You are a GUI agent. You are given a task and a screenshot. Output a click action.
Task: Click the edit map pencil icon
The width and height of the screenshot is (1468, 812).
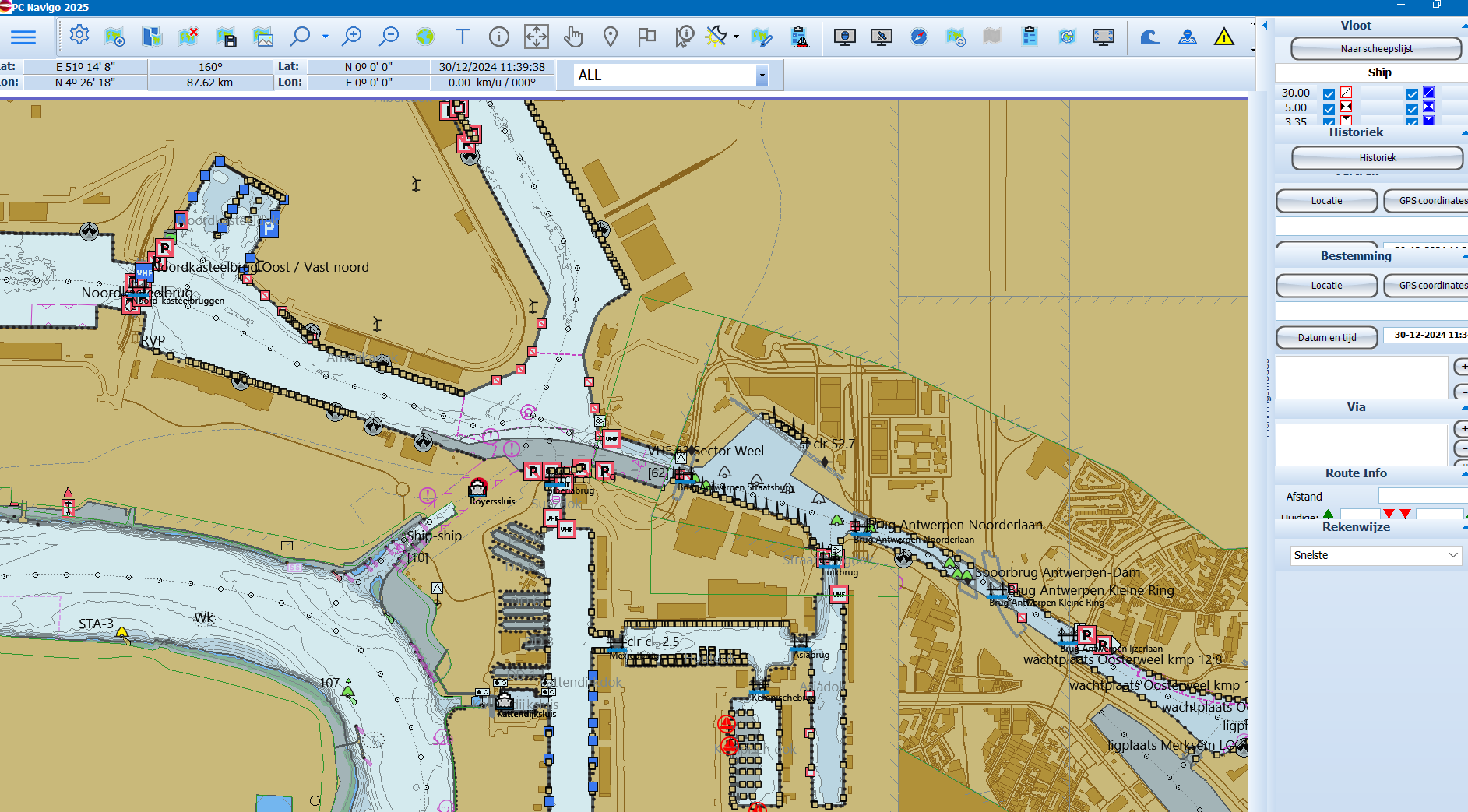[x=762, y=37]
